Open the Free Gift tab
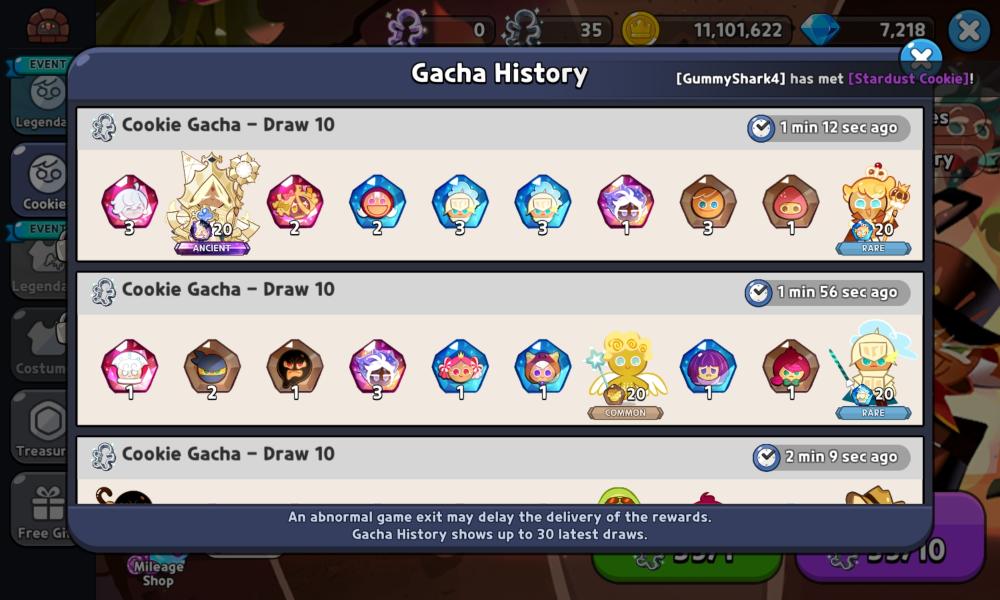The width and height of the screenshot is (1000, 600). 41,509
